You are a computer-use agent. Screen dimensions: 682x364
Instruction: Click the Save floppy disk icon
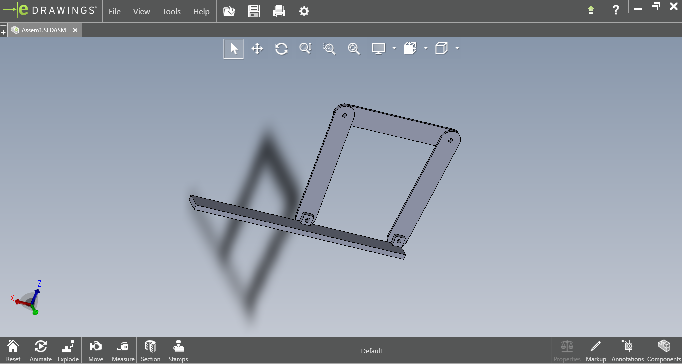(x=254, y=11)
